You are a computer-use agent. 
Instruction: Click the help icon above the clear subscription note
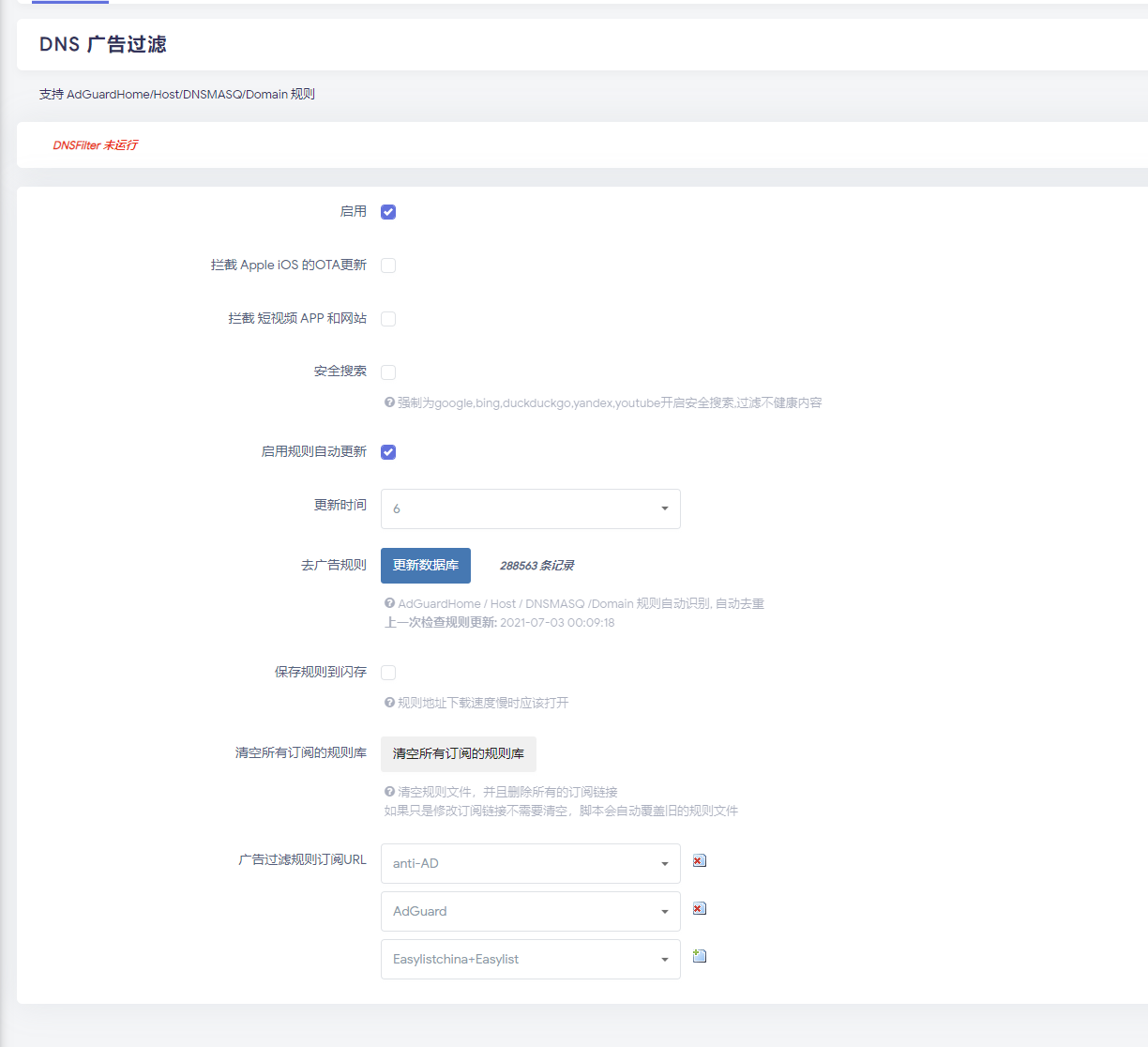pos(388,791)
